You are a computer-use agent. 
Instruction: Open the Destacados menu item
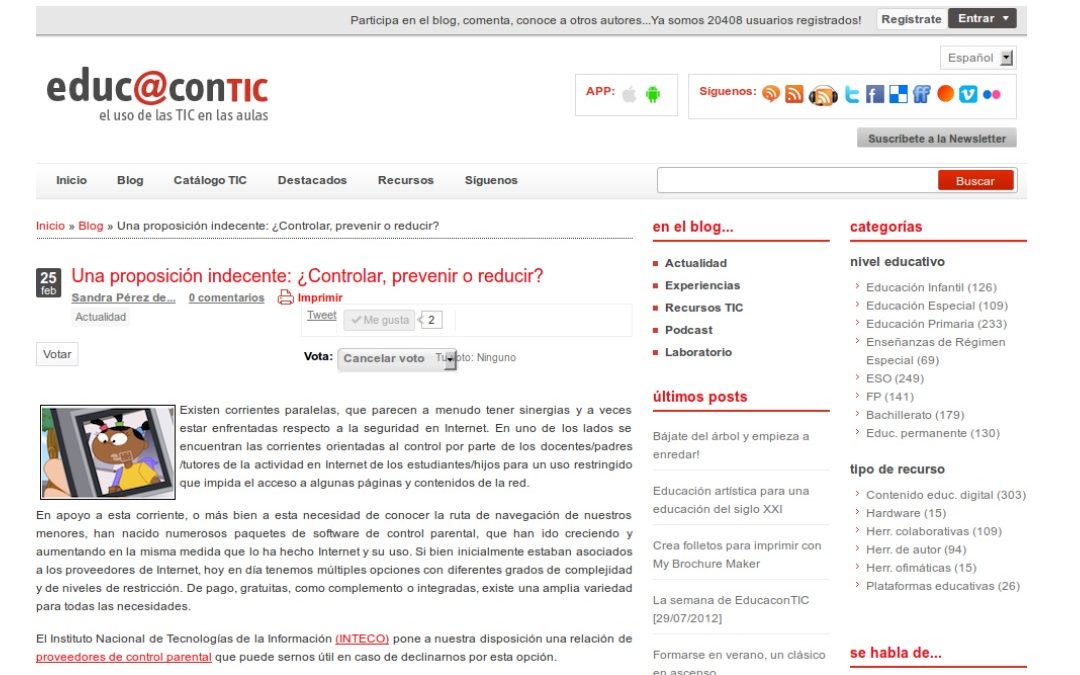[312, 180]
